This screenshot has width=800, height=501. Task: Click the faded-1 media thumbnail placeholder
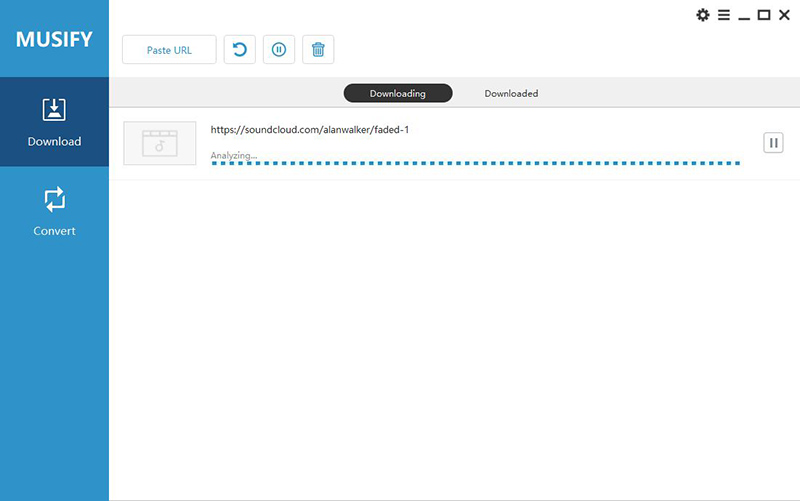coord(160,143)
